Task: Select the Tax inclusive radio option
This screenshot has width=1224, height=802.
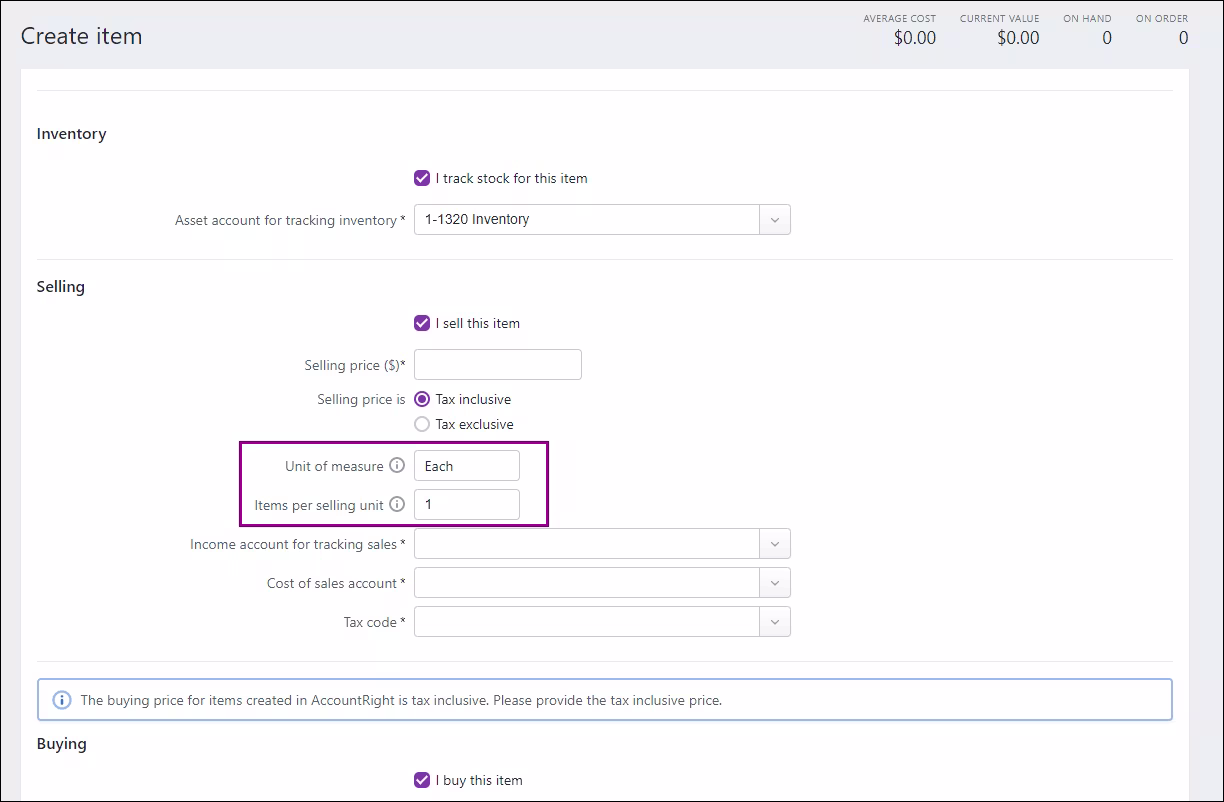Action: [x=422, y=399]
